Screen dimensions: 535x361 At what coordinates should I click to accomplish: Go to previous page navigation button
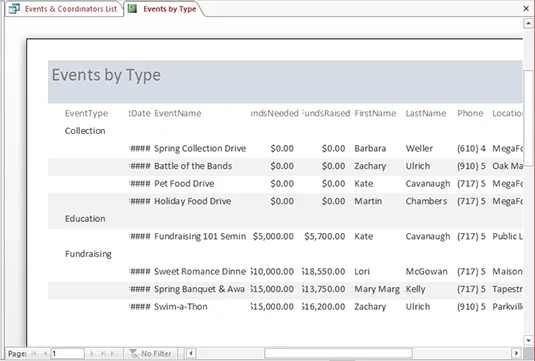pos(45,353)
